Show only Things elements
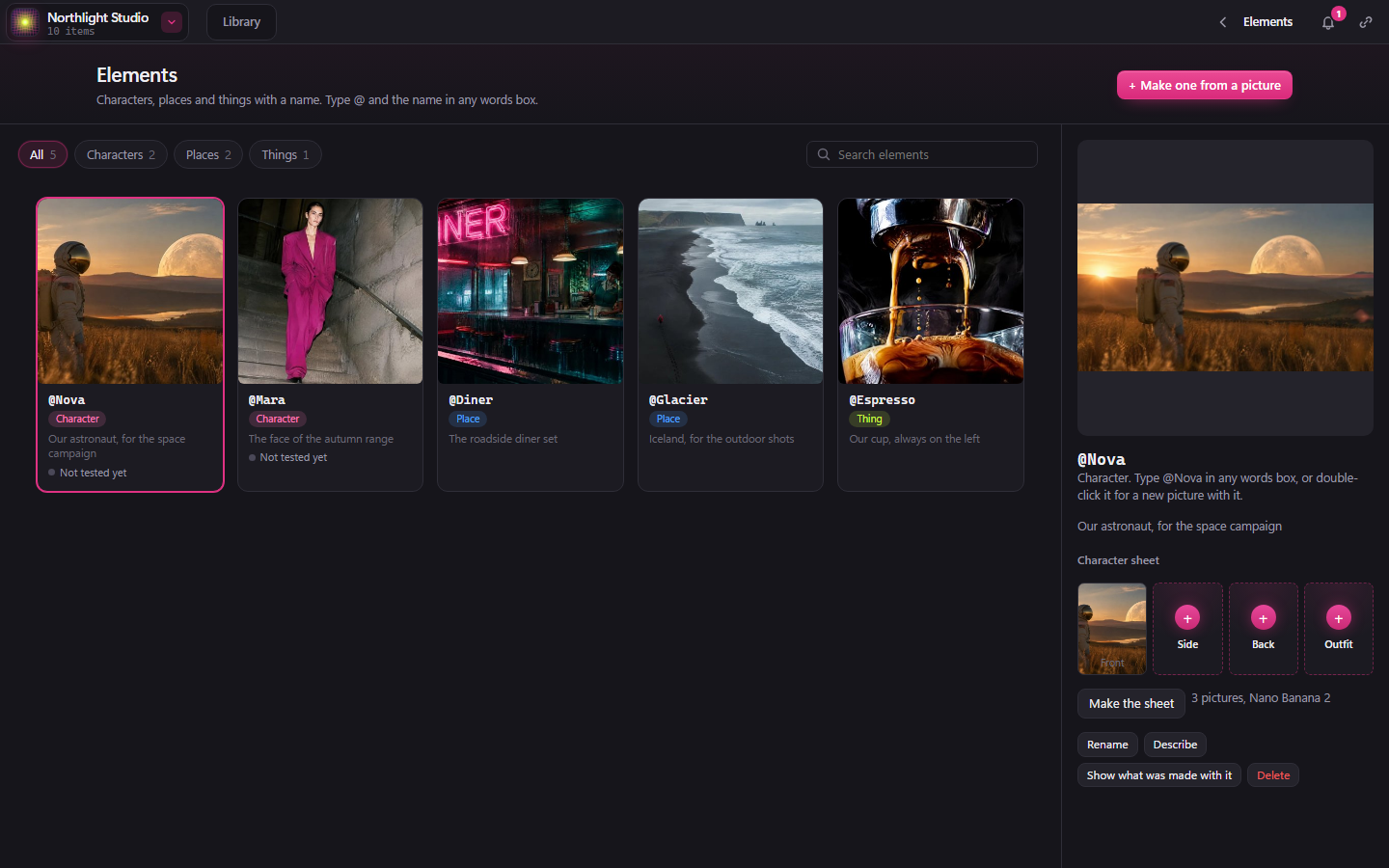 [x=286, y=154]
